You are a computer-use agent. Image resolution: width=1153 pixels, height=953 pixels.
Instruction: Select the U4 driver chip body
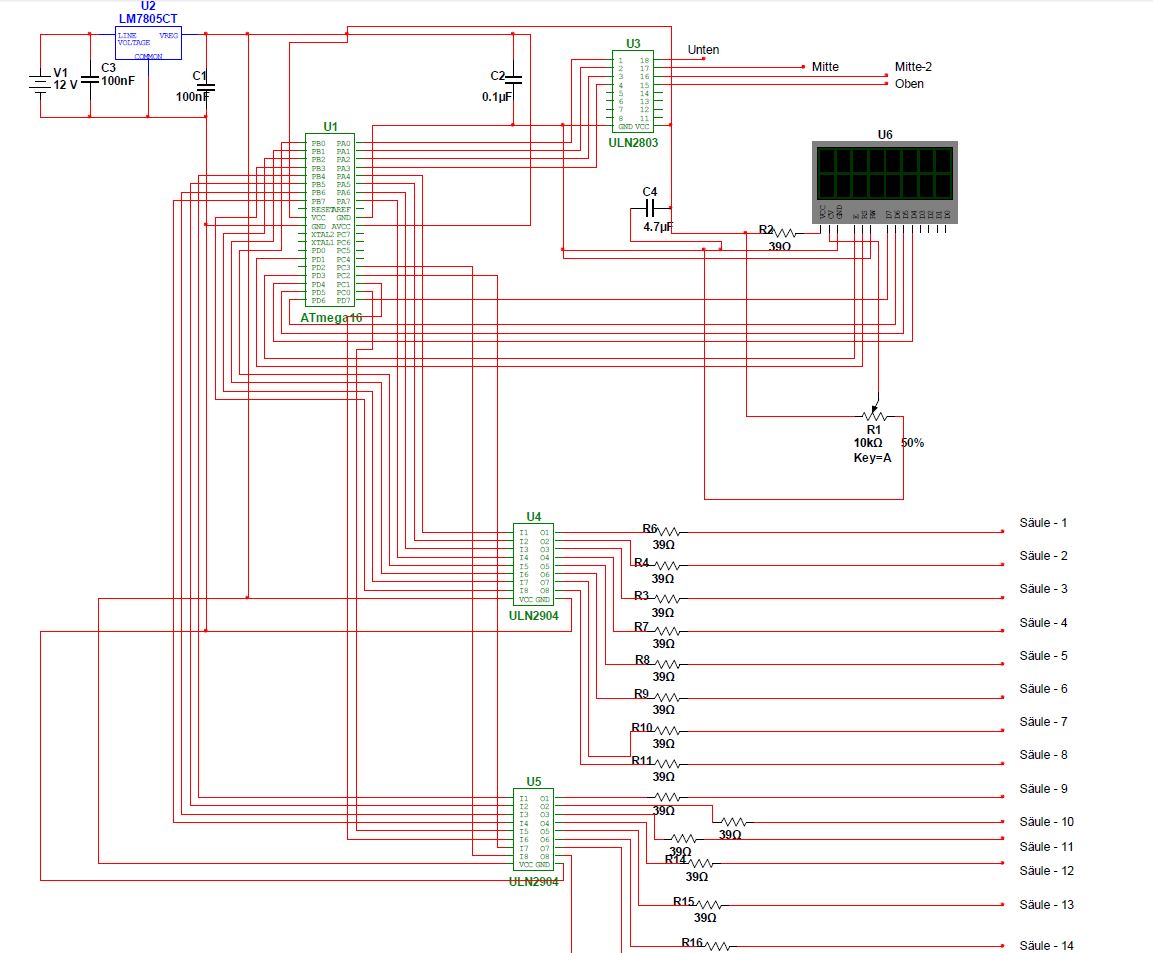534,565
